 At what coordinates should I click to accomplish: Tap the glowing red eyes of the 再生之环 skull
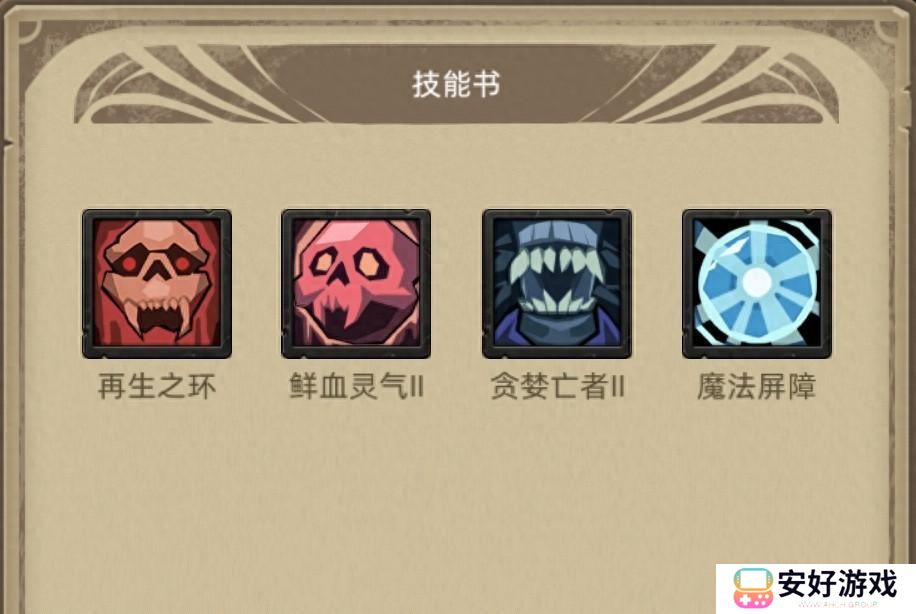click(x=156, y=263)
